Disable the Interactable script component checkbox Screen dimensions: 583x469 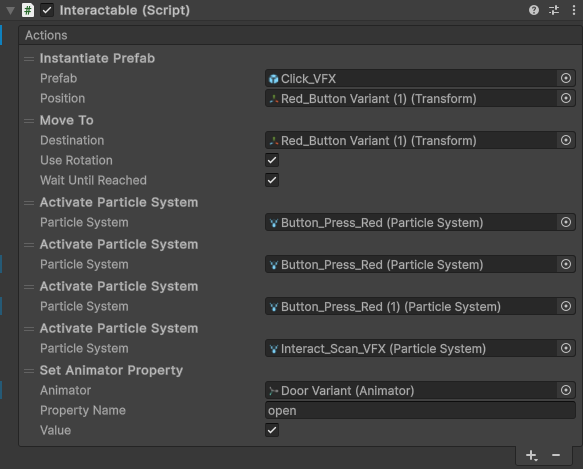[47, 10]
